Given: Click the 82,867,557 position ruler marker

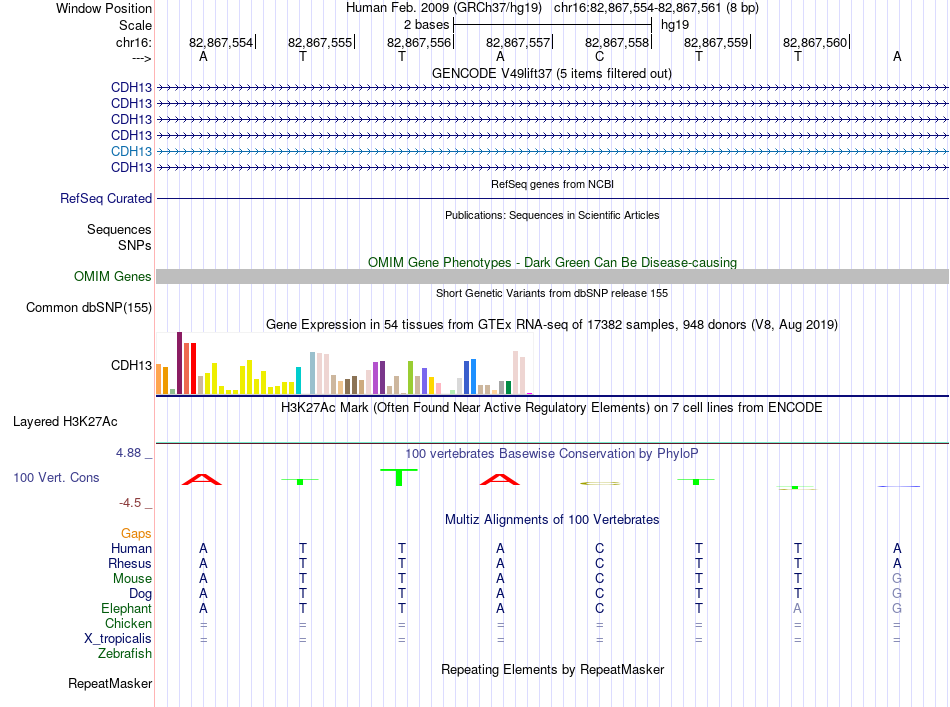Looking at the screenshot, I should 519,42.
